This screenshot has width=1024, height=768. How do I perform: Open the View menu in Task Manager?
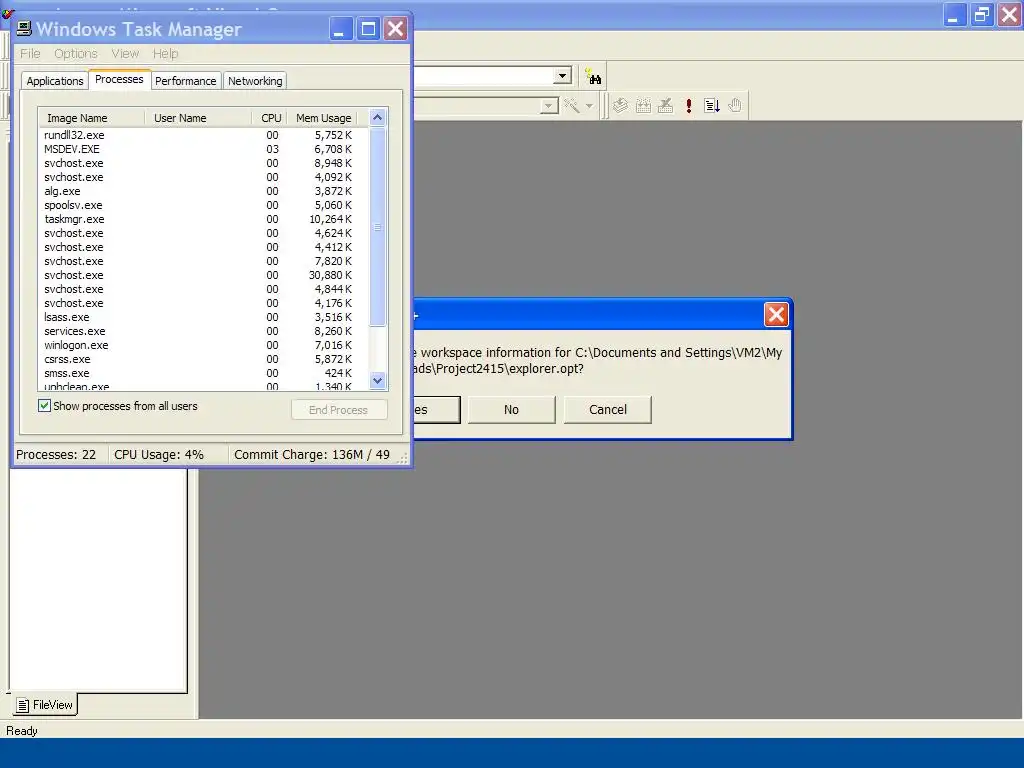point(125,54)
